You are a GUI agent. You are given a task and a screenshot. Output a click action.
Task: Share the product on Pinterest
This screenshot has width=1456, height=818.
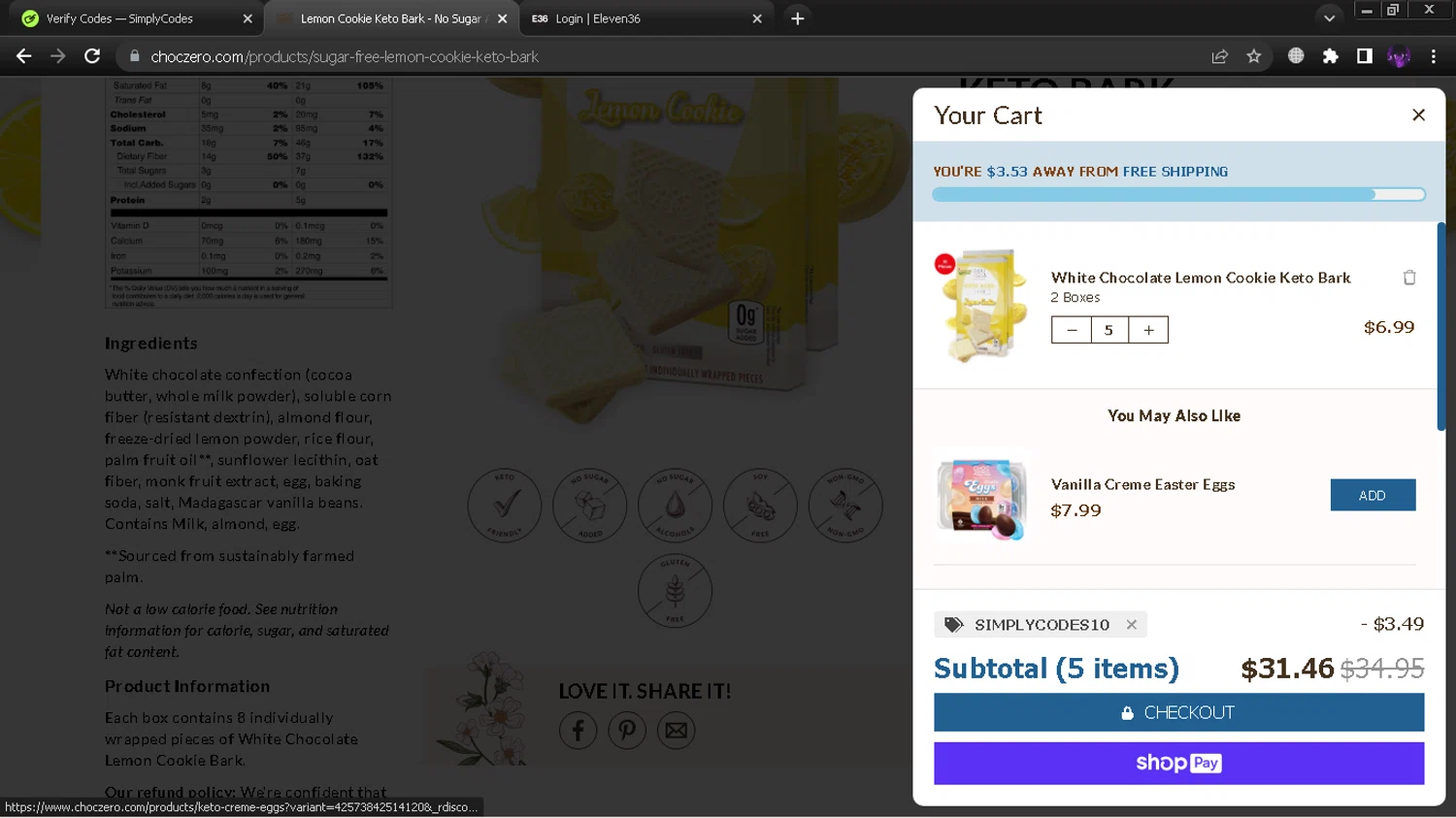[x=627, y=730]
